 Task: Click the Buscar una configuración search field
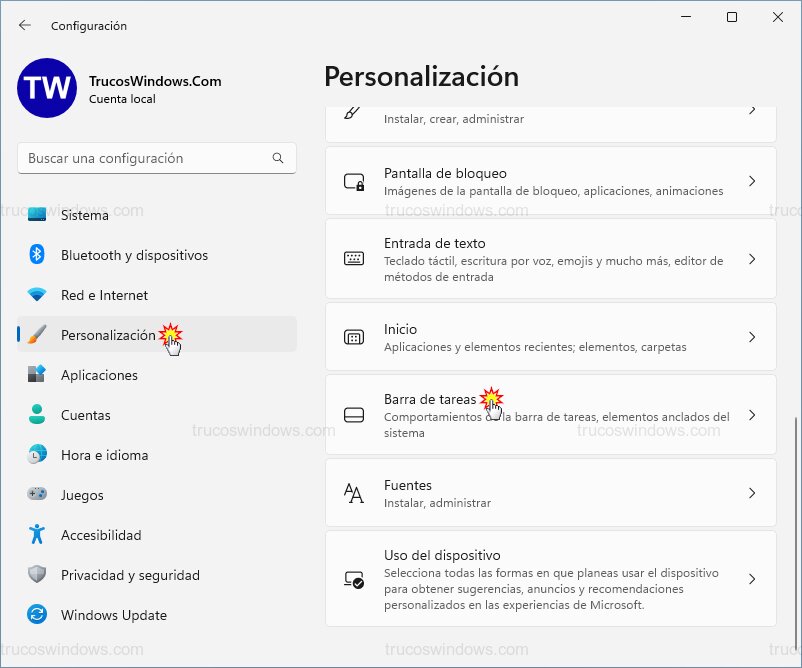[x=156, y=158]
